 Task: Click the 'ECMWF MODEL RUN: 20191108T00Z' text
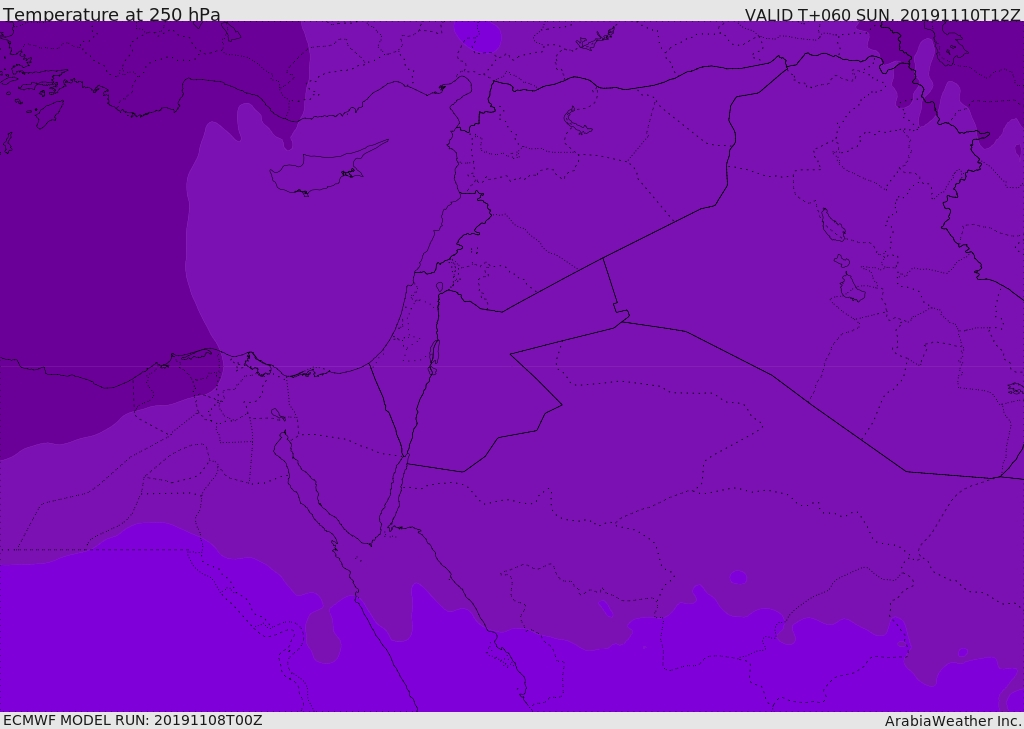coord(133,720)
